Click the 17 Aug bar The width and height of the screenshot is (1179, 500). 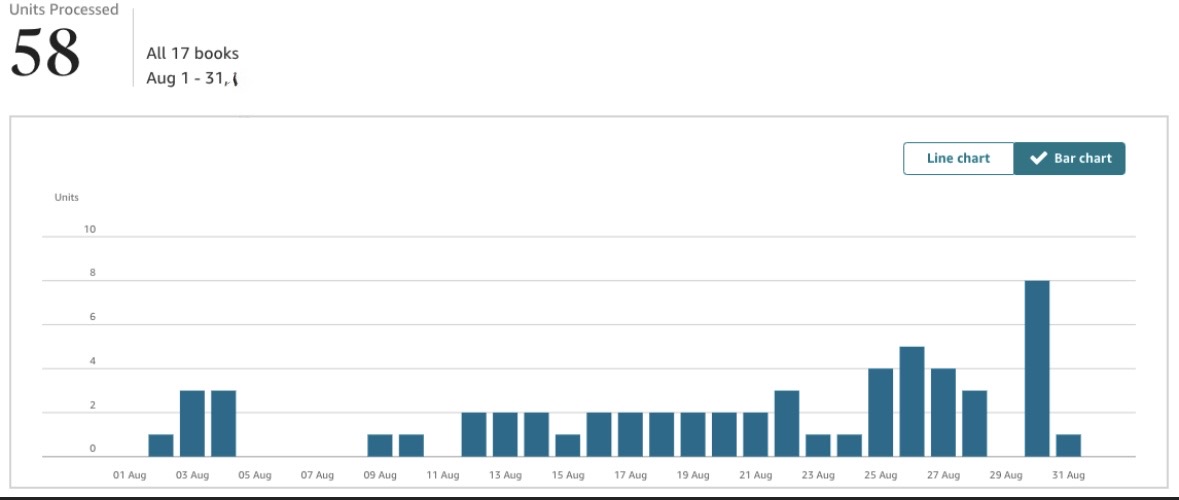630,435
